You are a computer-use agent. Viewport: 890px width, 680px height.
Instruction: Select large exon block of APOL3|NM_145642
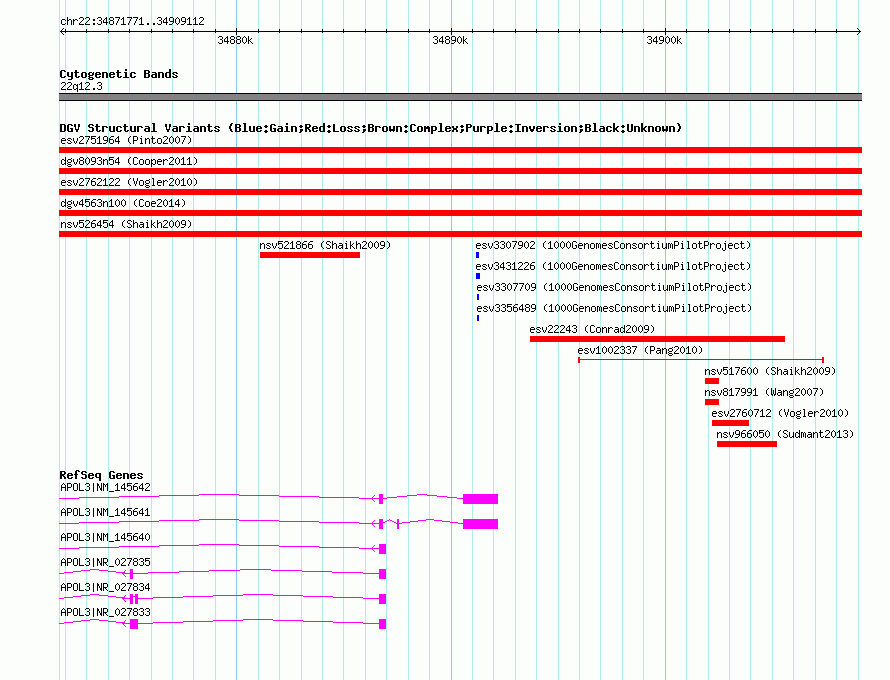click(x=480, y=499)
